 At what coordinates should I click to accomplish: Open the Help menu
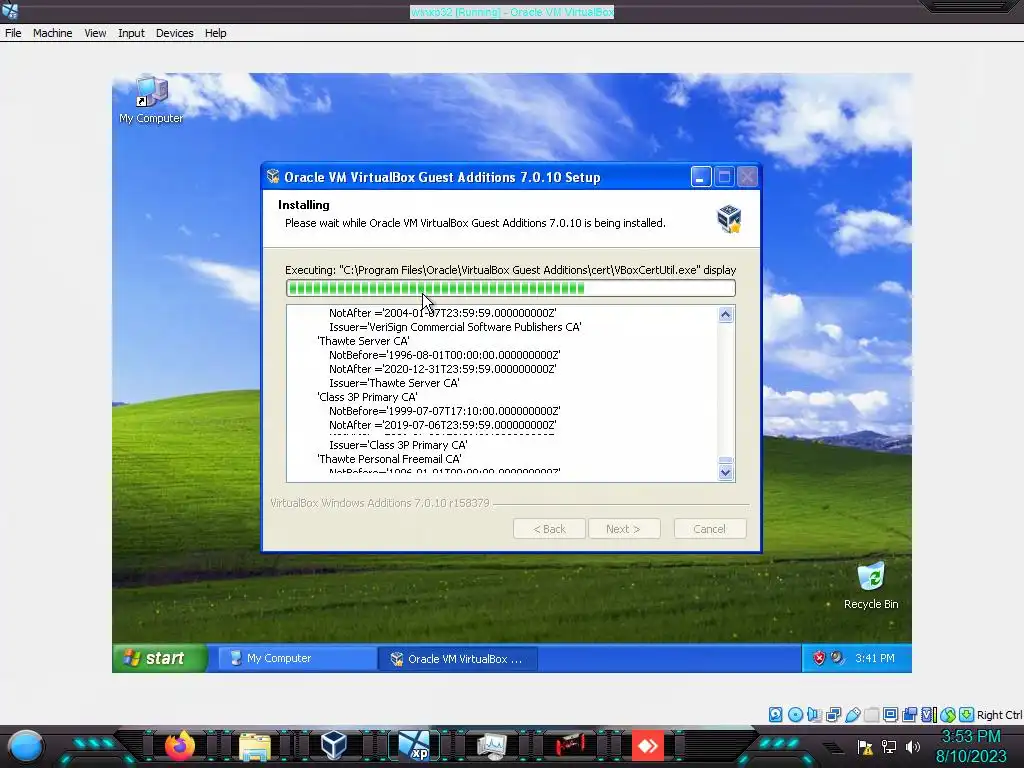click(216, 33)
